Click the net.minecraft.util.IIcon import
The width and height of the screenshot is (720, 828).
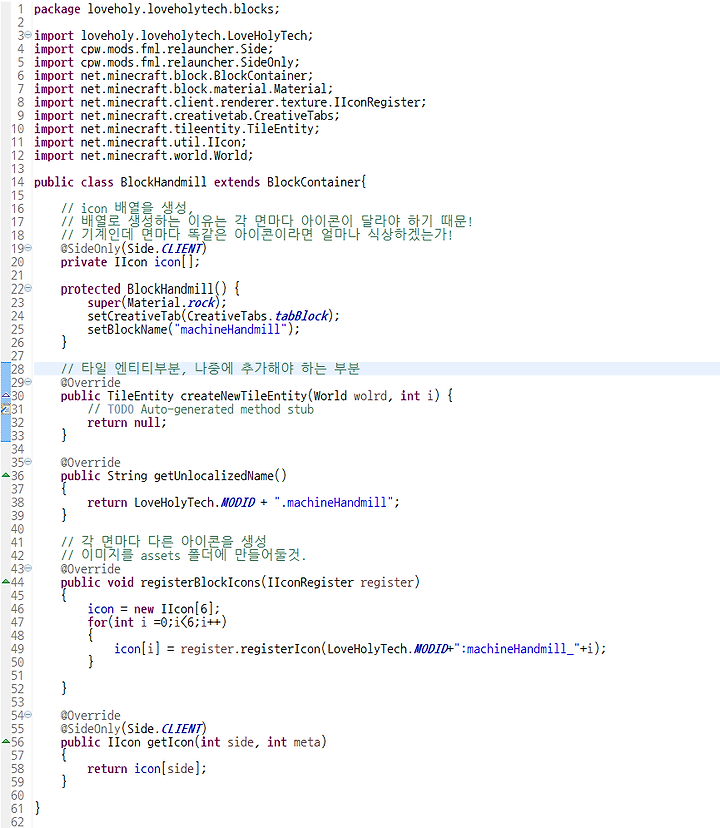pos(141,142)
